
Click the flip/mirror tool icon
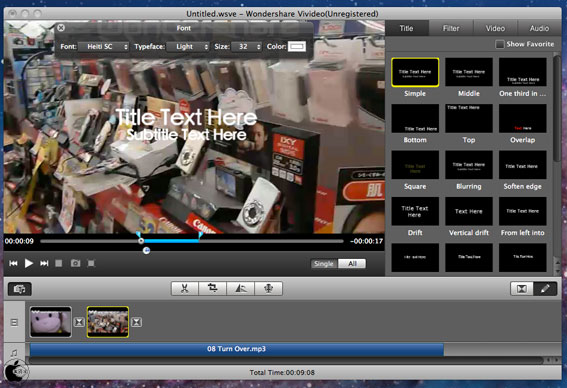point(240,289)
